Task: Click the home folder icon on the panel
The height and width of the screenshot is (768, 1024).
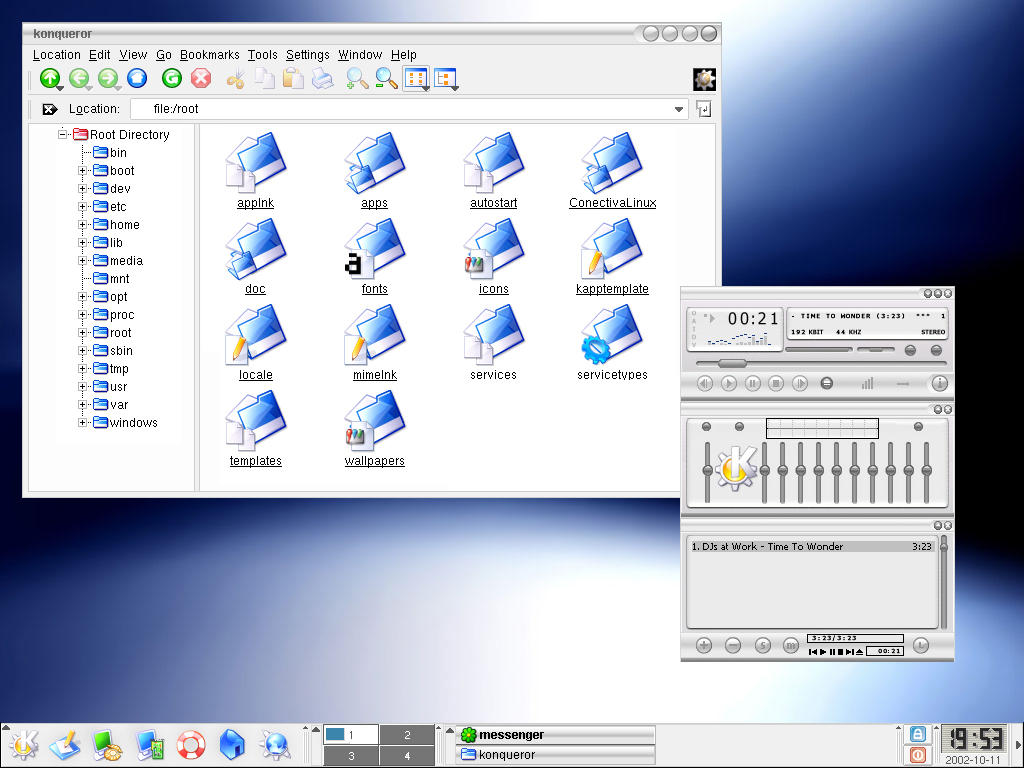Action: (232, 744)
